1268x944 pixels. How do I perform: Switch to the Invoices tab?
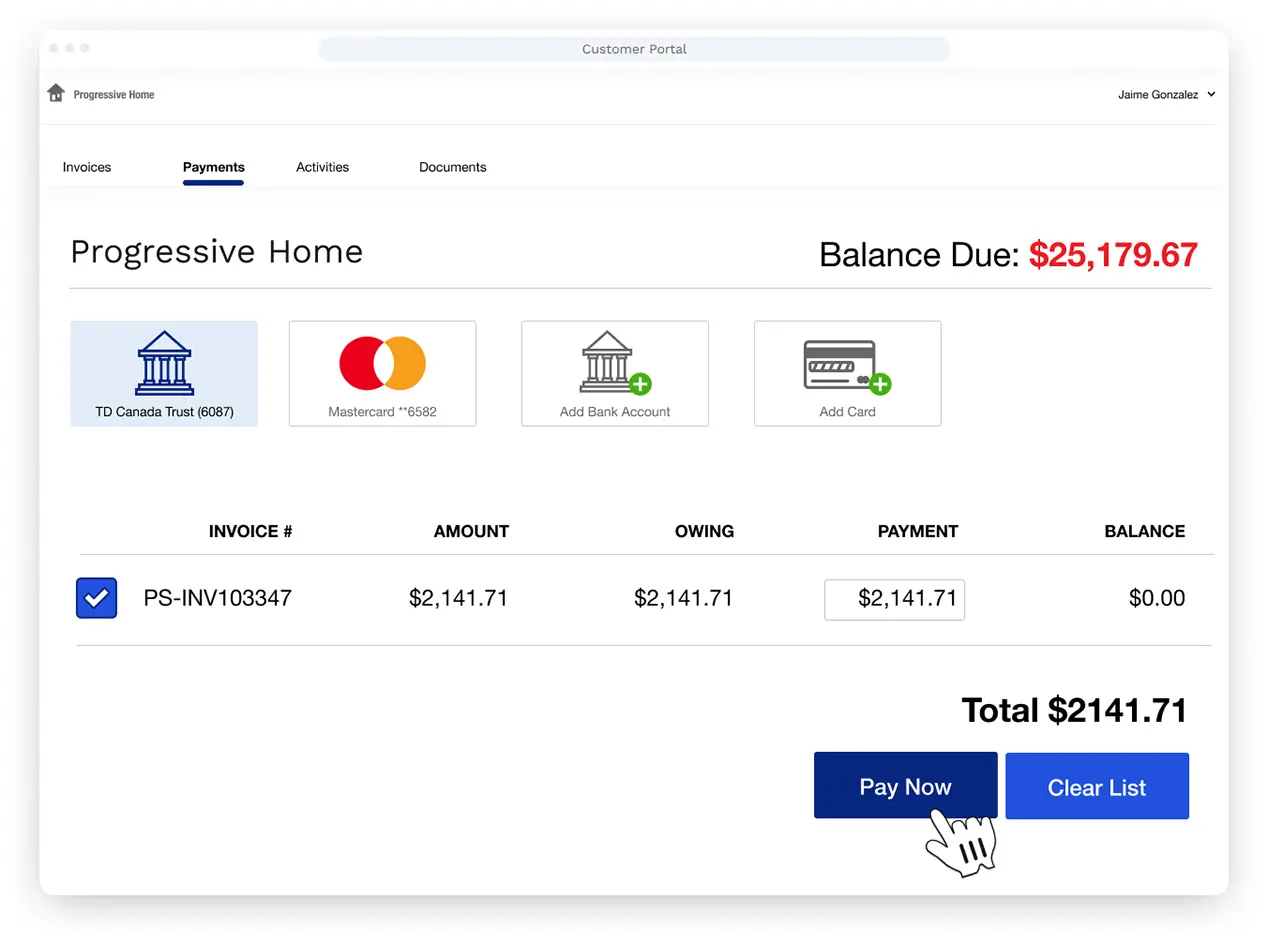(x=86, y=167)
